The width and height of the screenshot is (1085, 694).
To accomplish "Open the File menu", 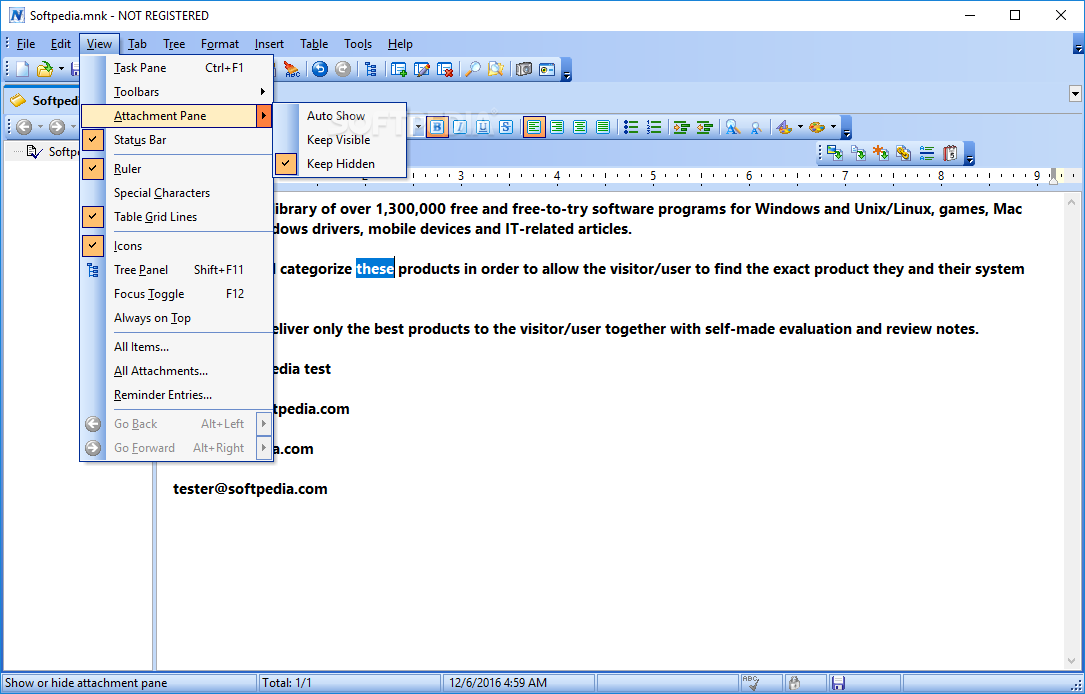I will [26, 44].
